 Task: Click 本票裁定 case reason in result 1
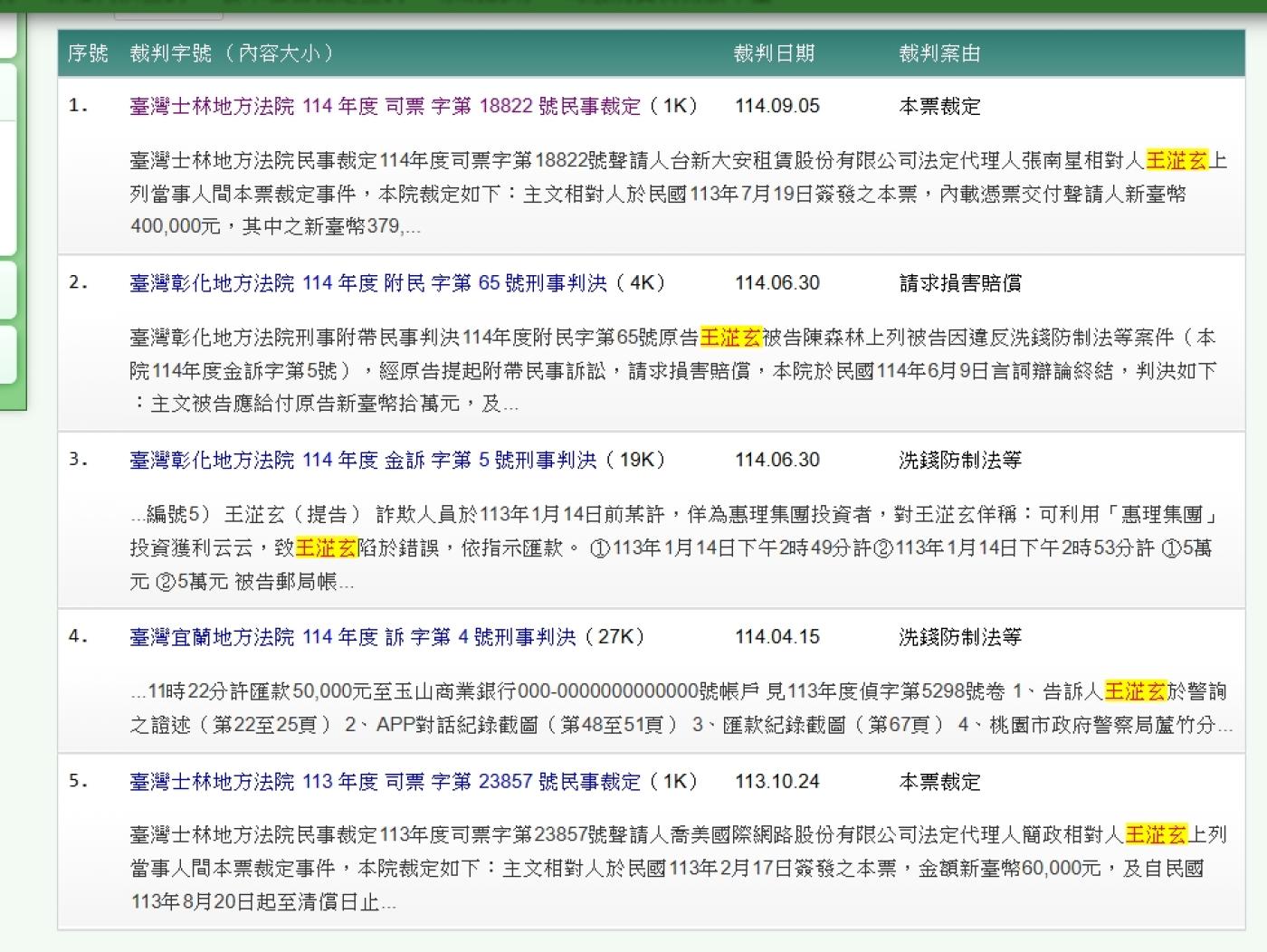point(939,106)
